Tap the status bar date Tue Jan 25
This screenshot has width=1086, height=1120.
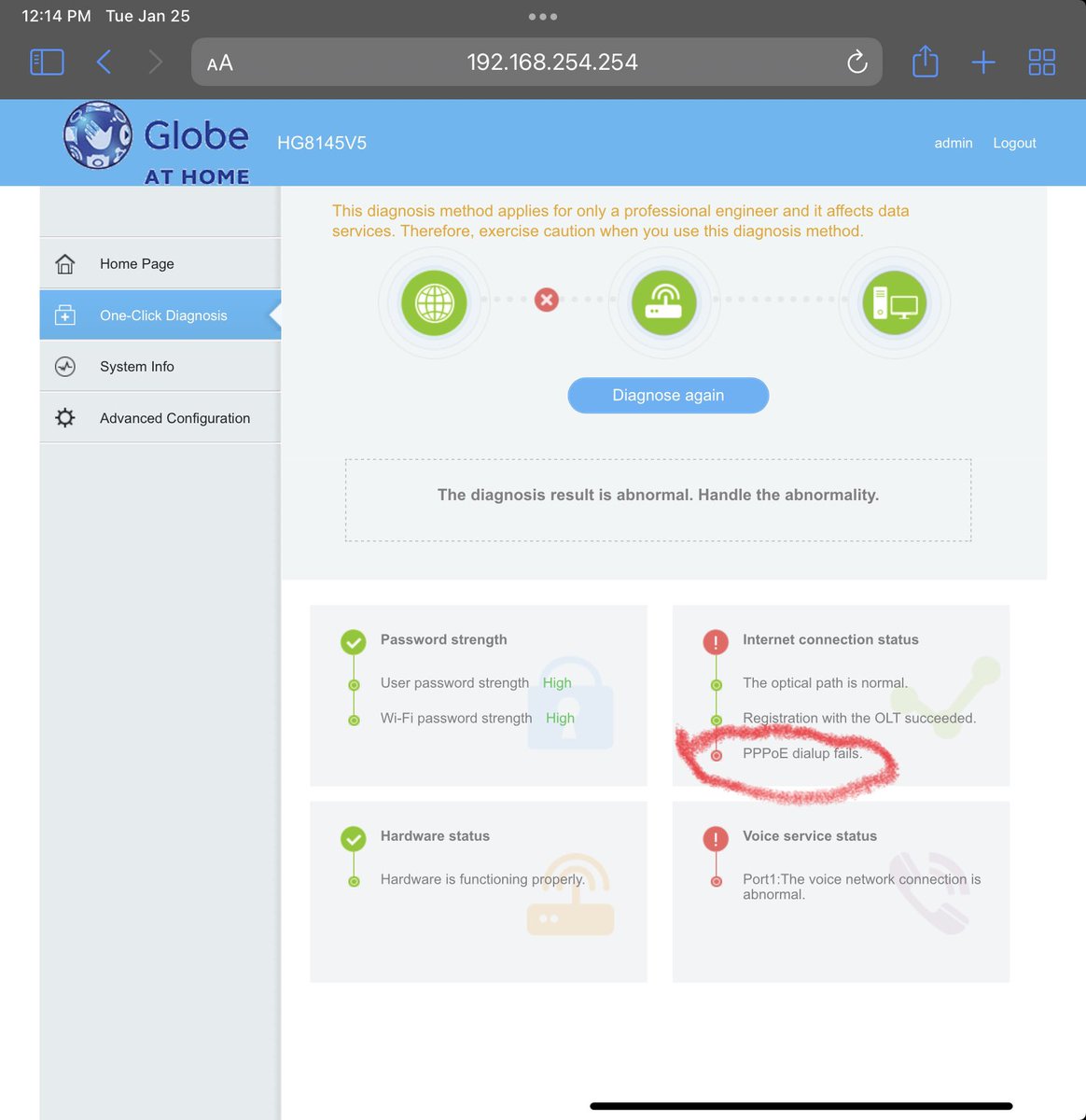tap(147, 16)
